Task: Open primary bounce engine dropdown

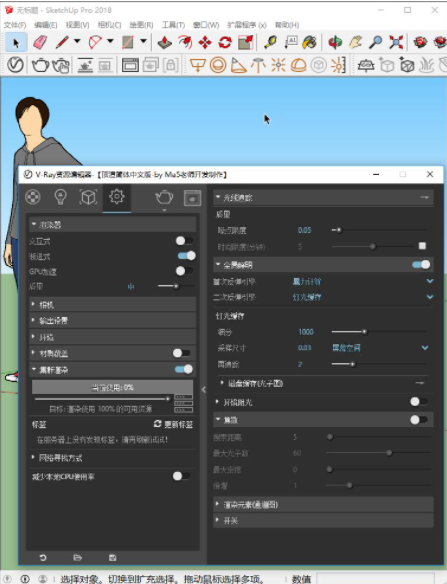Action: click(x=430, y=281)
